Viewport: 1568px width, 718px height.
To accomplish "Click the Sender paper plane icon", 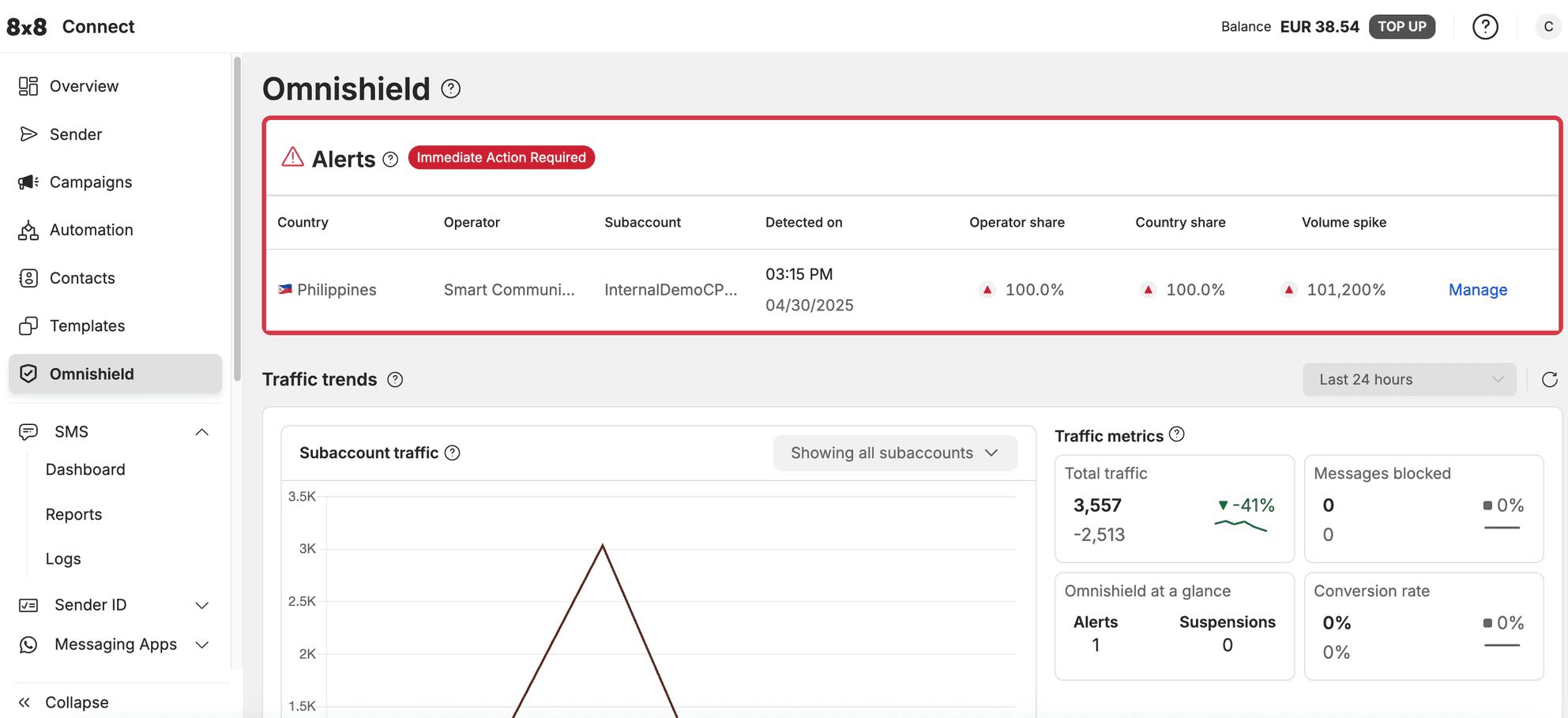I will point(28,134).
